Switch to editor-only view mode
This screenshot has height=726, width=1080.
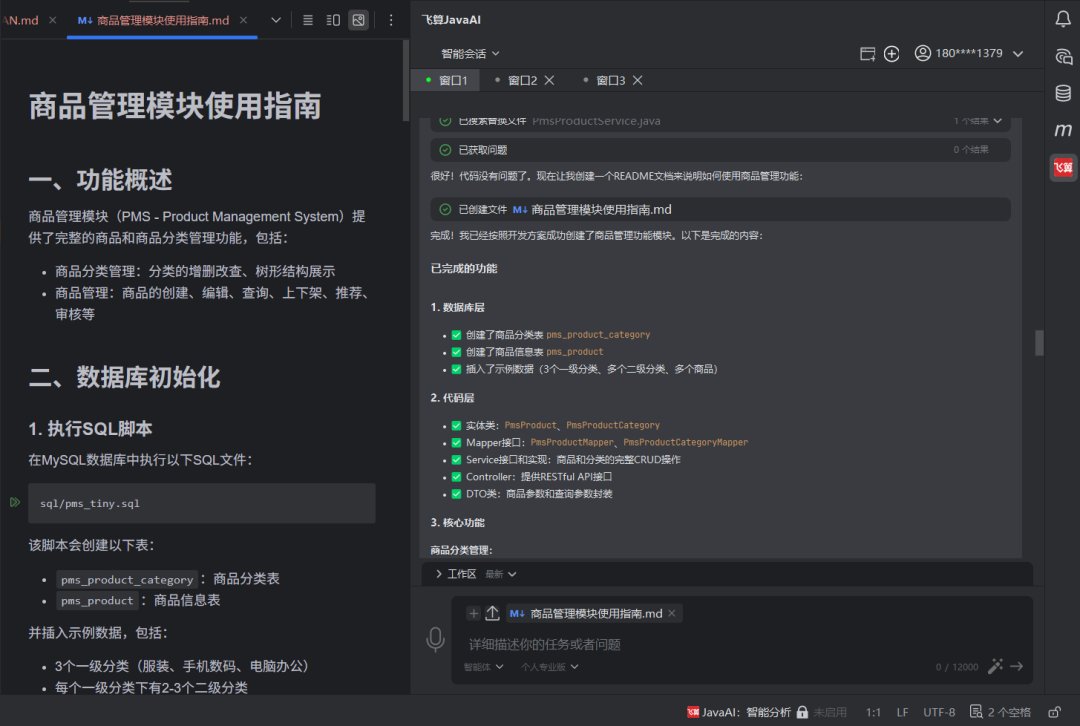tap(308, 20)
